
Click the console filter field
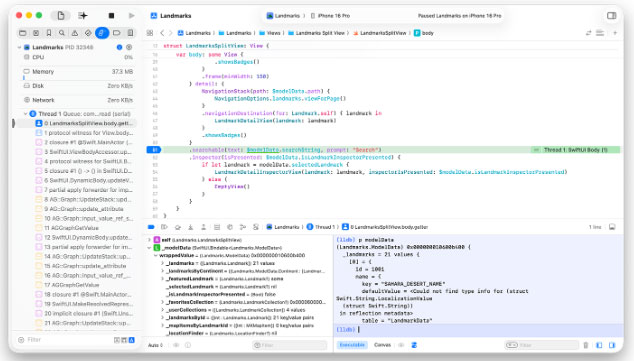(542, 345)
